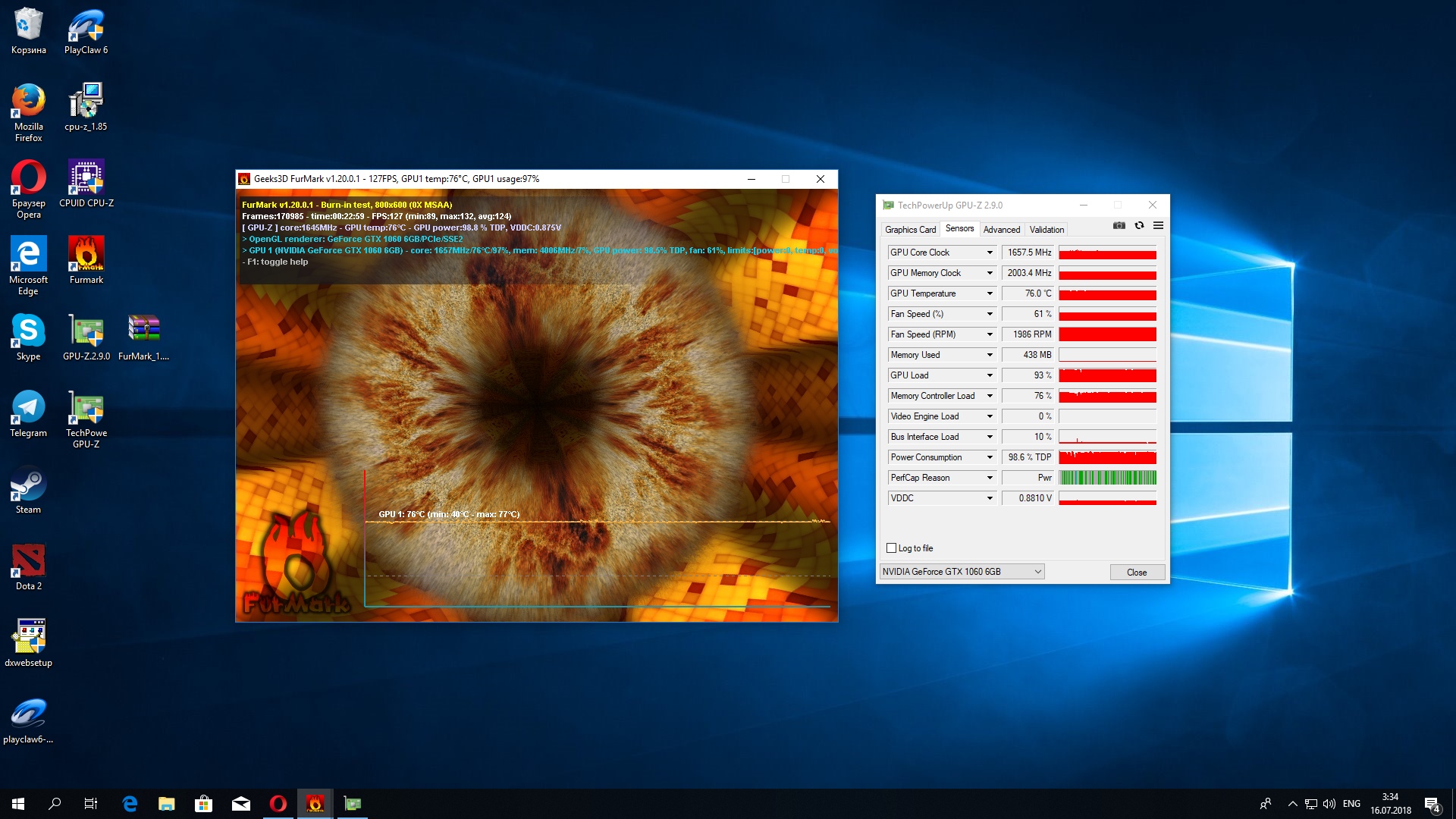
Task: Expand the GPU Temperature sensor dropdown
Action: (x=990, y=293)
